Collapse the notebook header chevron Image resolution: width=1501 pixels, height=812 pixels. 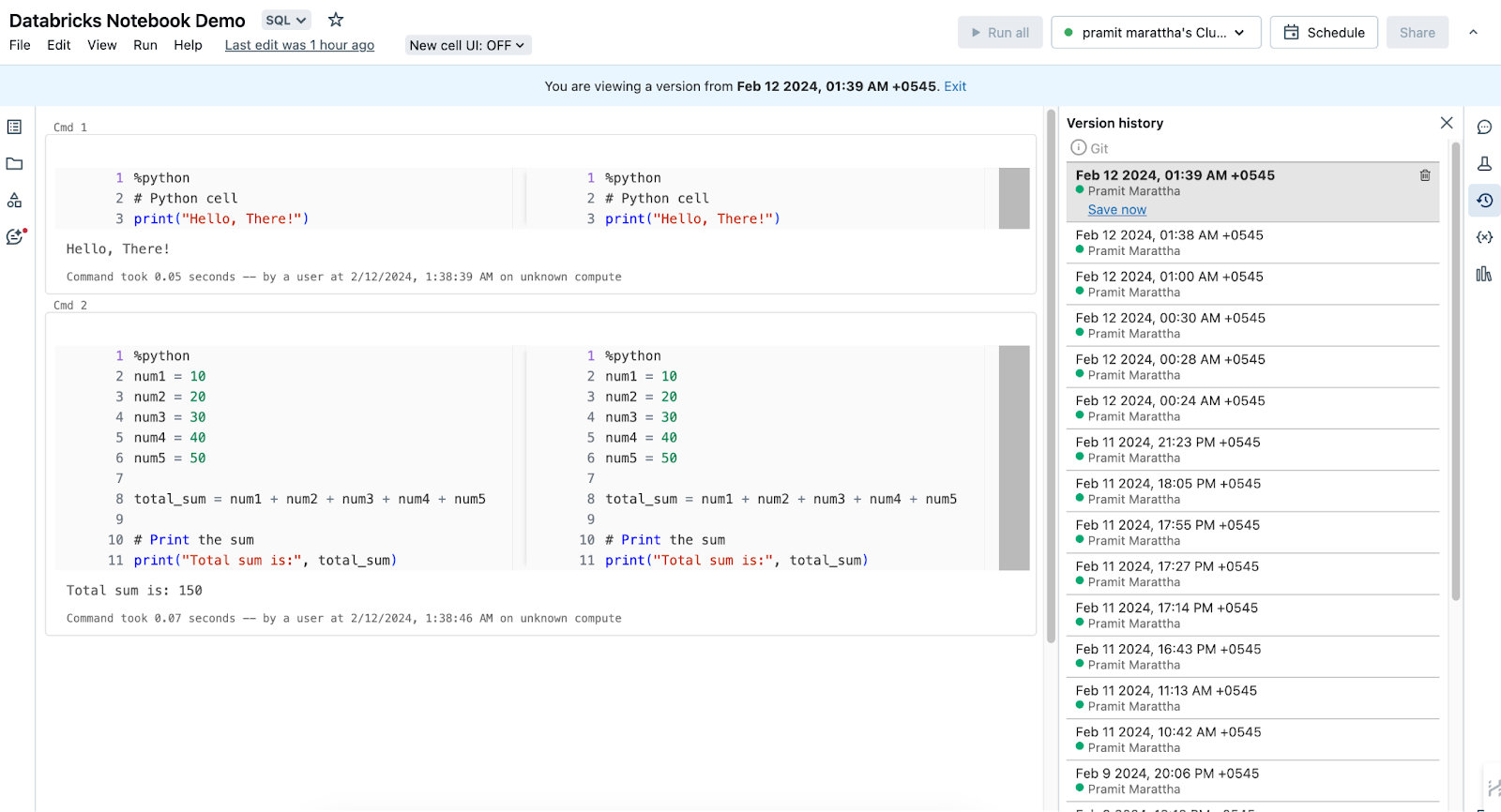[x=1473, y=32]
